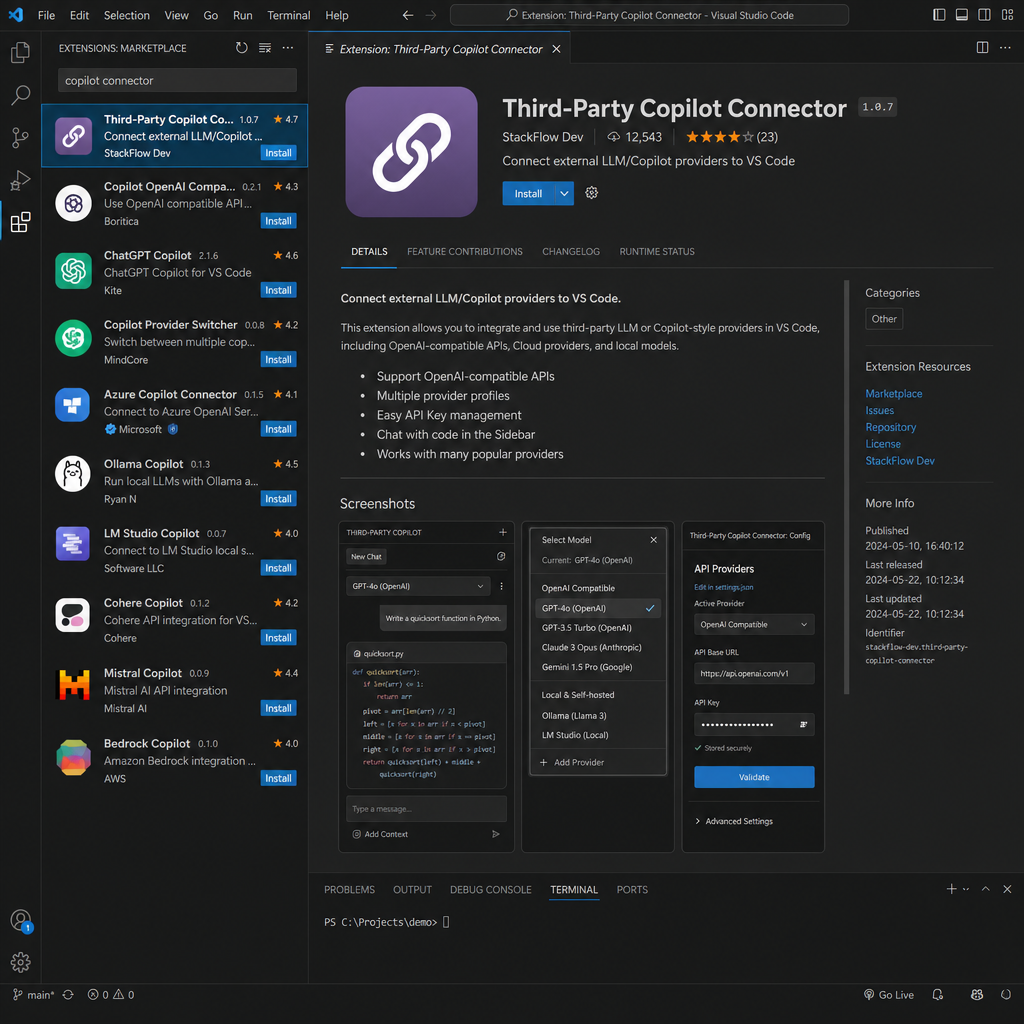Switch to the Changelog tab
The image size is (1024, 1024).
(x=571, y=251)
